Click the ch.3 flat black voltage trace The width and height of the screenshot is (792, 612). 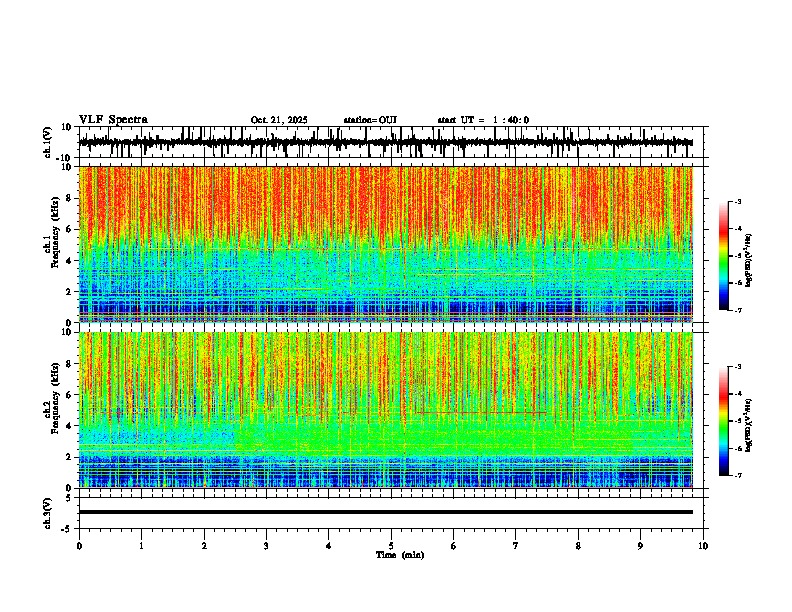point(385,512)
